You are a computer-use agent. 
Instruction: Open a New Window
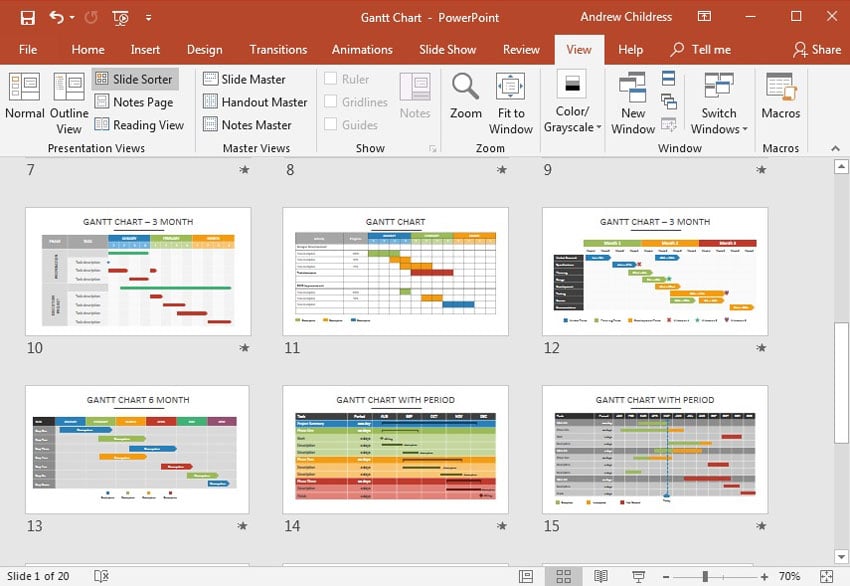(x=633, y=103)
